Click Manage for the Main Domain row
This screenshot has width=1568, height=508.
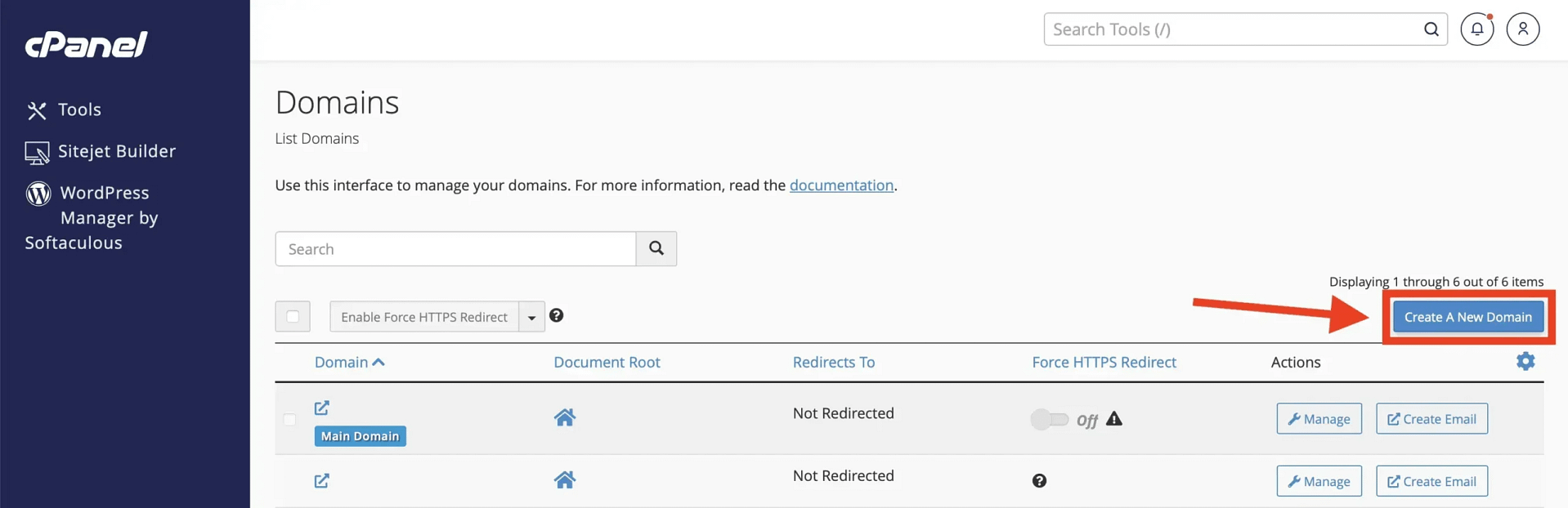[1319, 419]
